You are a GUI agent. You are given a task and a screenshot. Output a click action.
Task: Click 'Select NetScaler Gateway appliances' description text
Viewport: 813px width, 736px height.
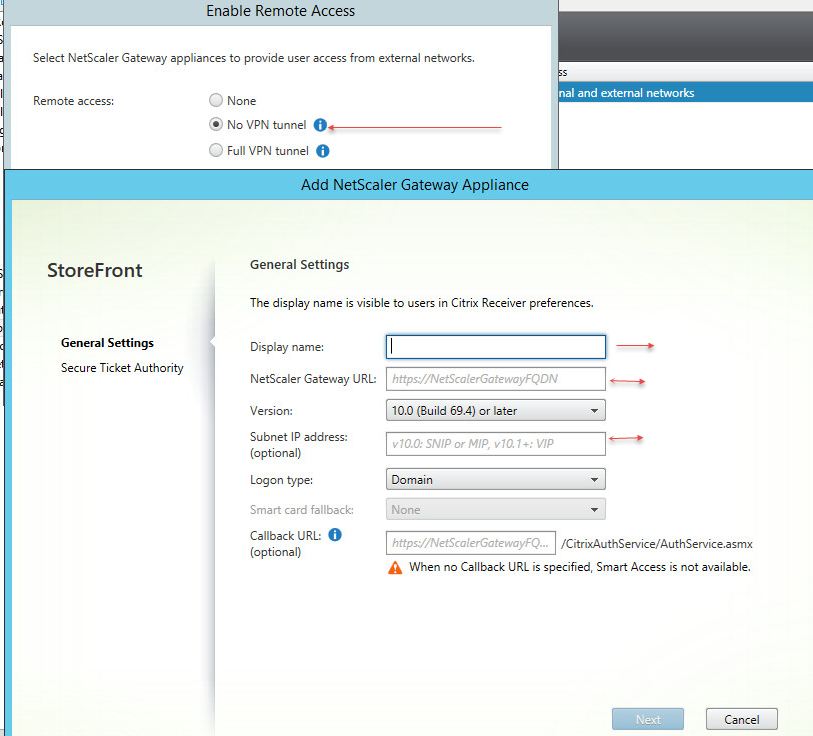[x=254, y=58]
